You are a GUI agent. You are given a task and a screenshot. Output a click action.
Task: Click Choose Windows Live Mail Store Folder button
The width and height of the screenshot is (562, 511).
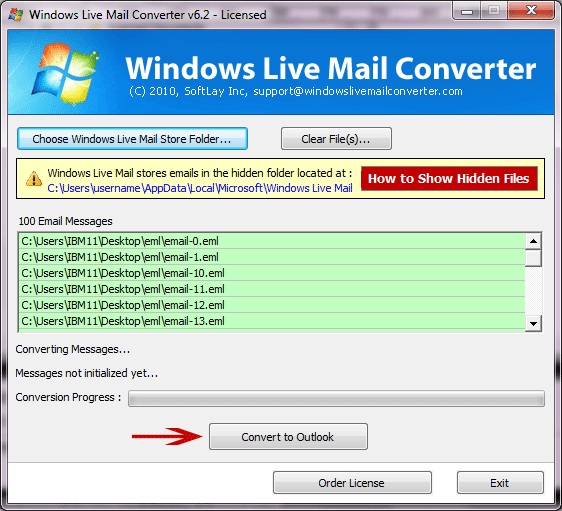point(132,139)
